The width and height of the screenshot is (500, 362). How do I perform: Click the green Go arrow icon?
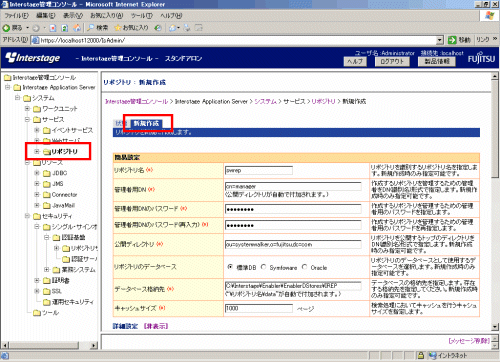tap(452, 40)
